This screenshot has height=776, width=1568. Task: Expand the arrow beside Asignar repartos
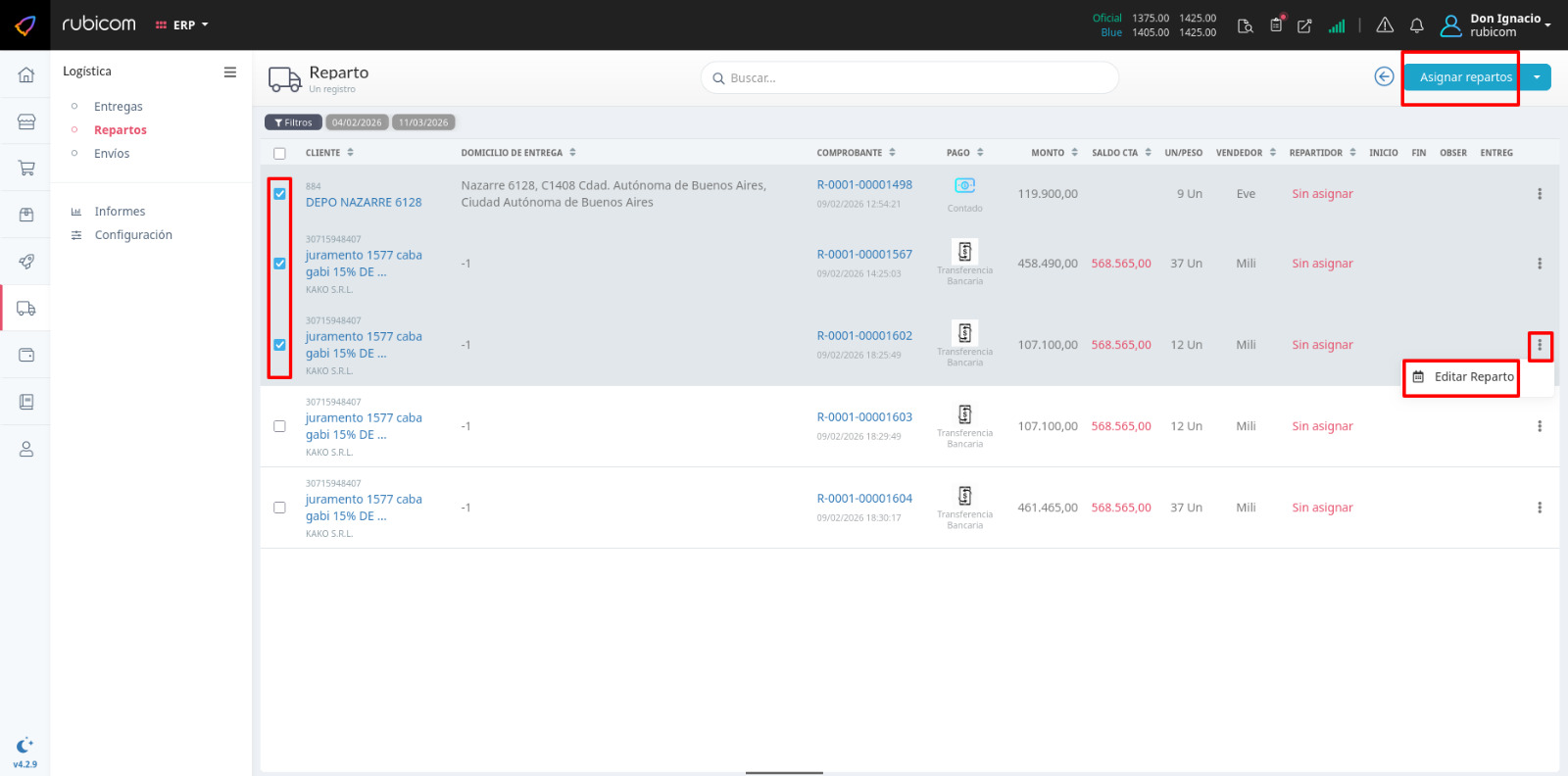pos(1537,76)
